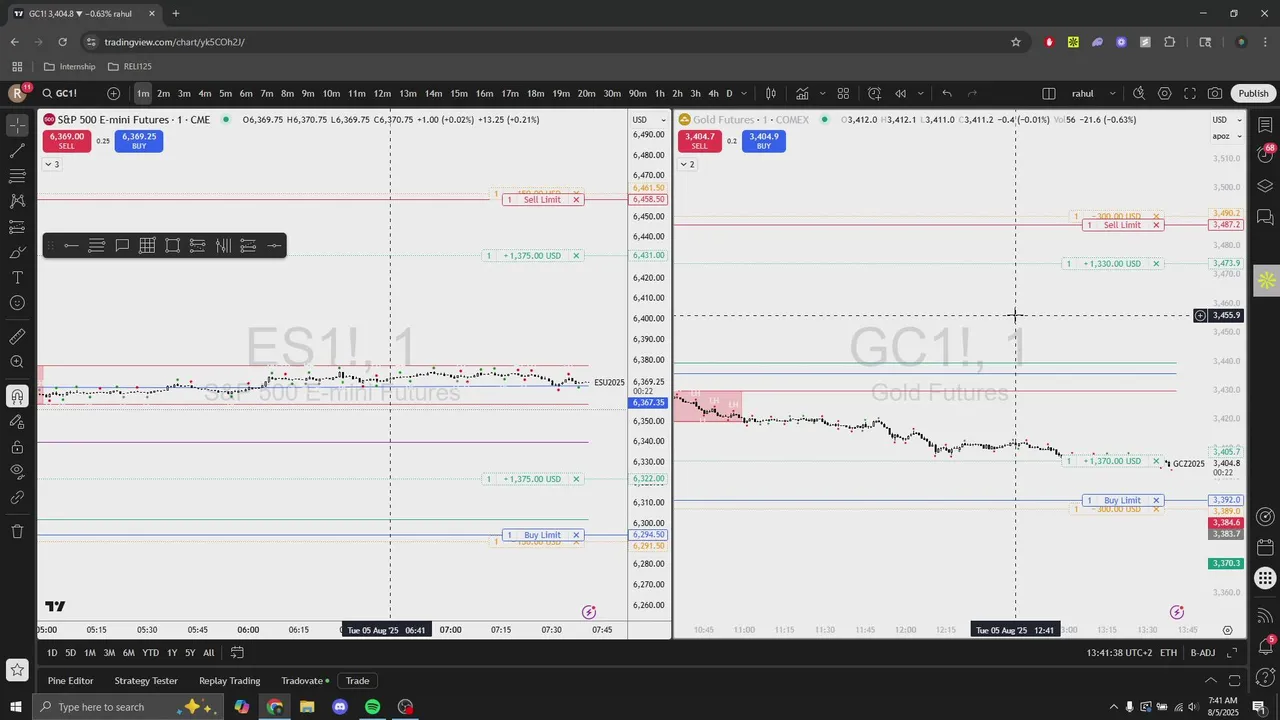Toggle lock all drawings
The width and height of the screenshot is (1280, 720).
tap(17, 446)
